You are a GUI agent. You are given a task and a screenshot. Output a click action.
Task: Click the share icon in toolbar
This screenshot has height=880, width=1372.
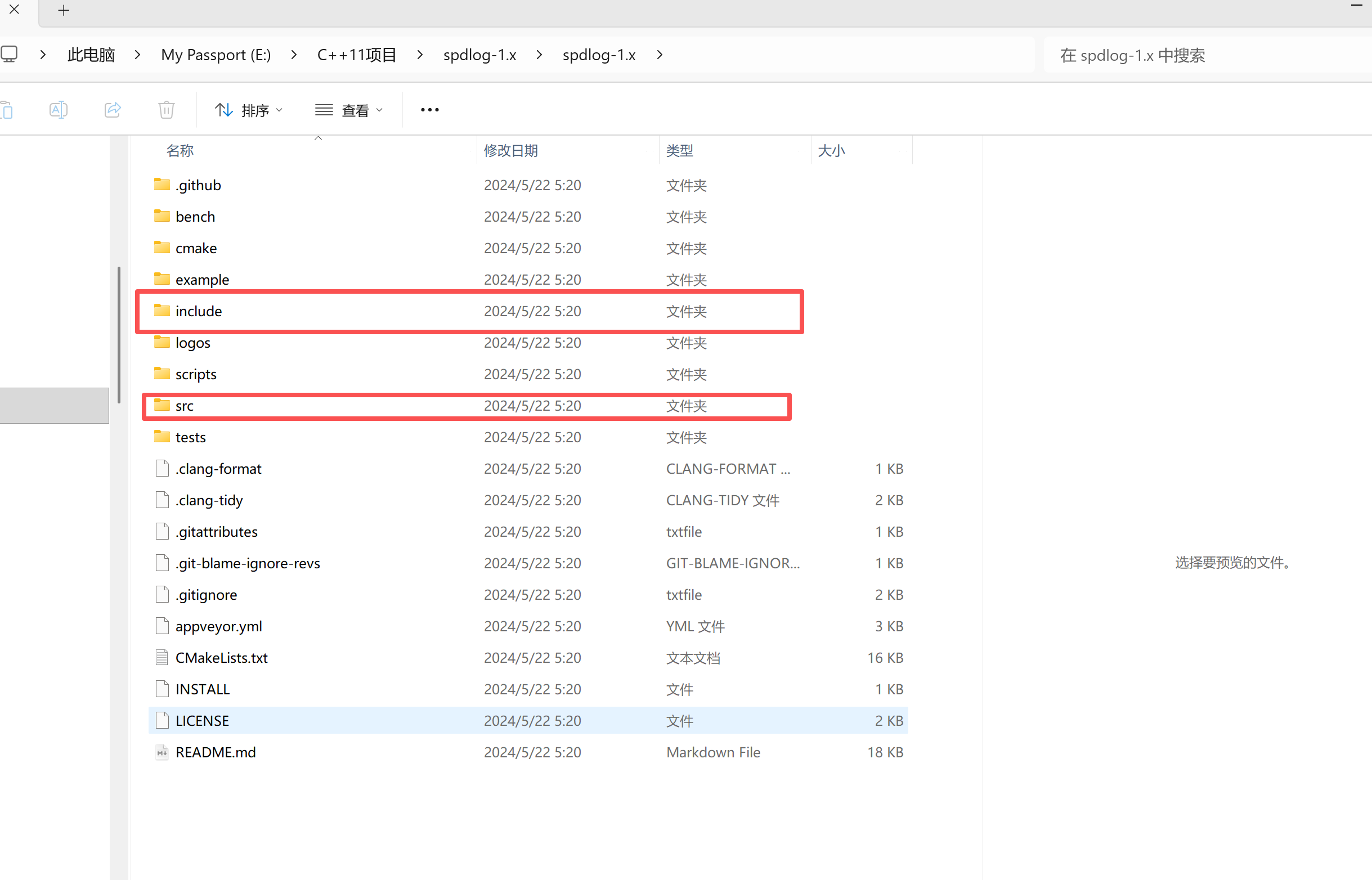point(113,110)
